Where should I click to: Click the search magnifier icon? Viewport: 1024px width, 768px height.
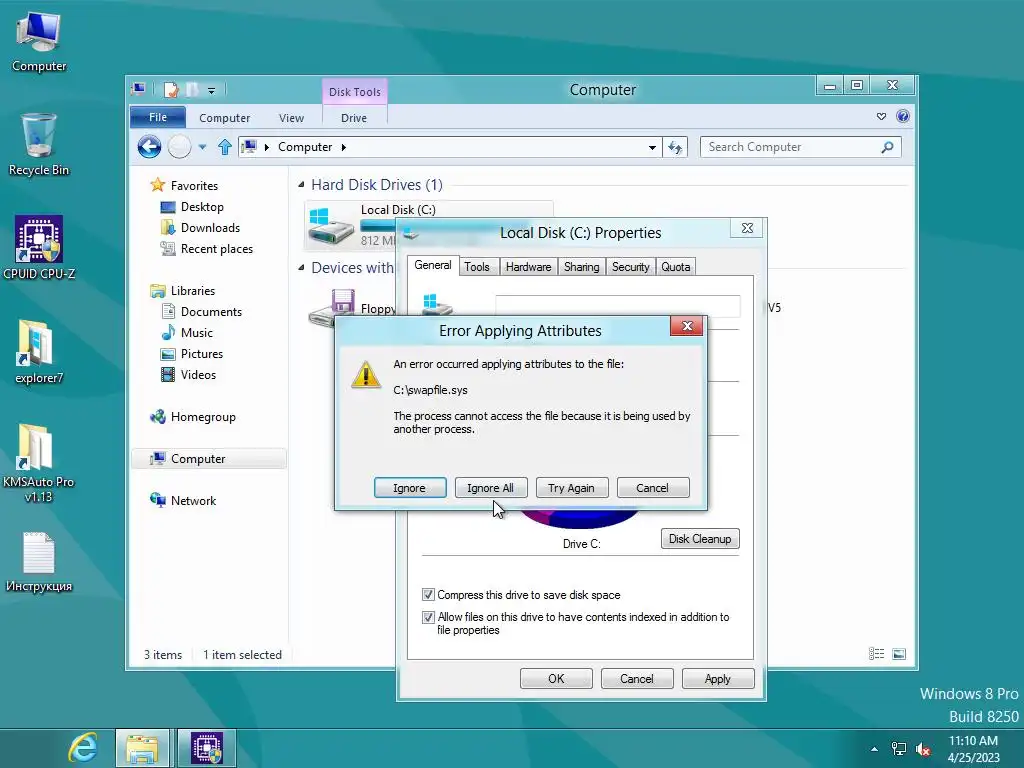[887, 147]
